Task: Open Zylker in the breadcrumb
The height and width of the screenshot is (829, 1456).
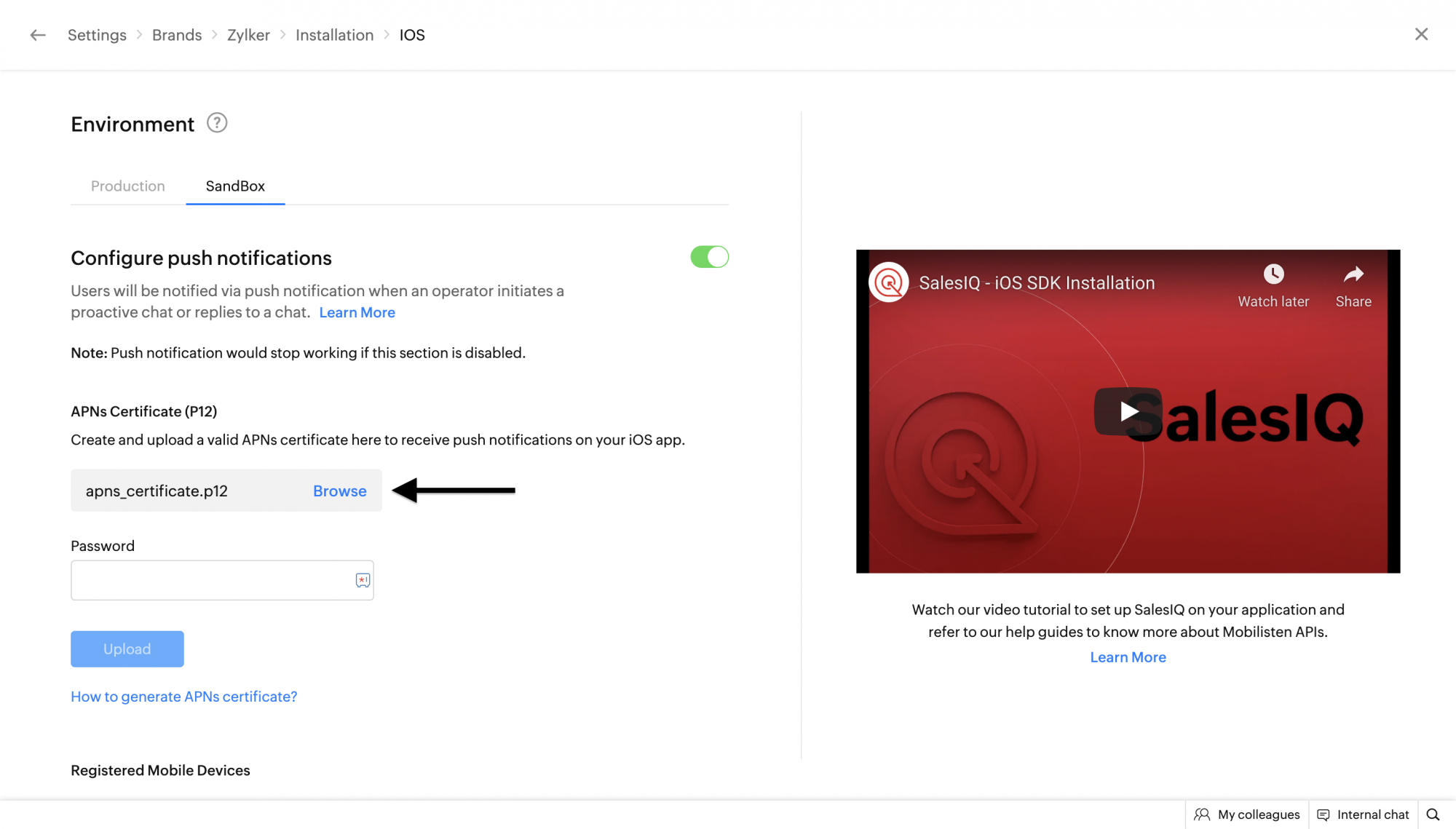Action: click(x=248, y=35)
